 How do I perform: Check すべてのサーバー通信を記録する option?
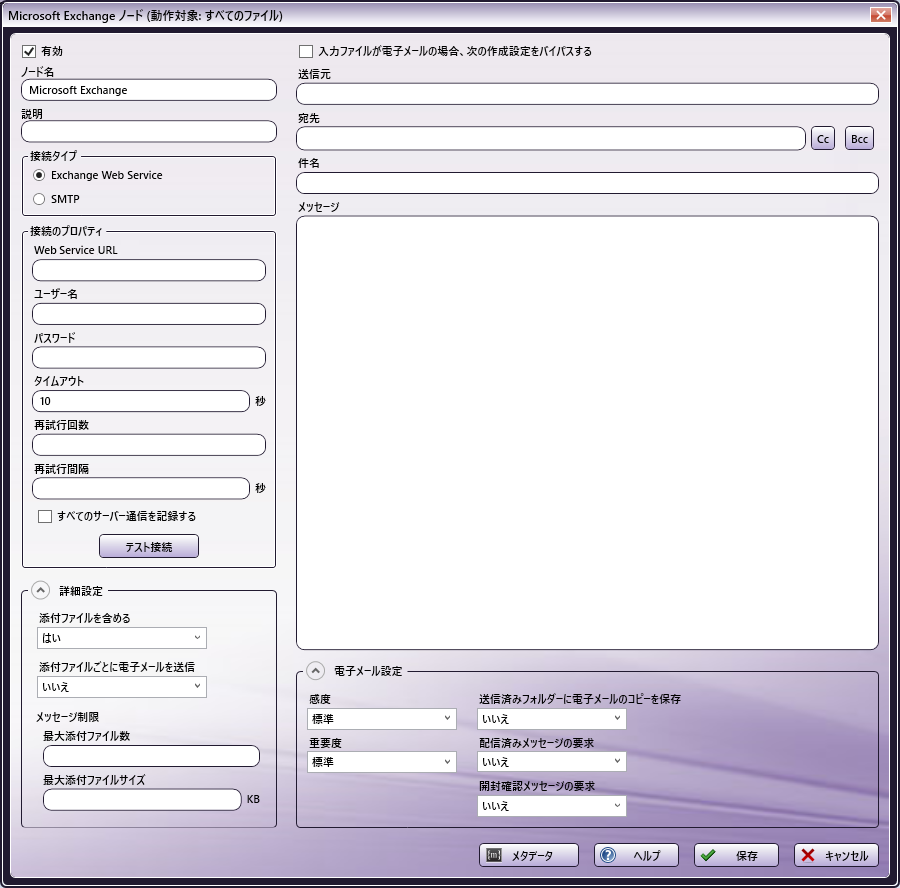pos(45,516)
